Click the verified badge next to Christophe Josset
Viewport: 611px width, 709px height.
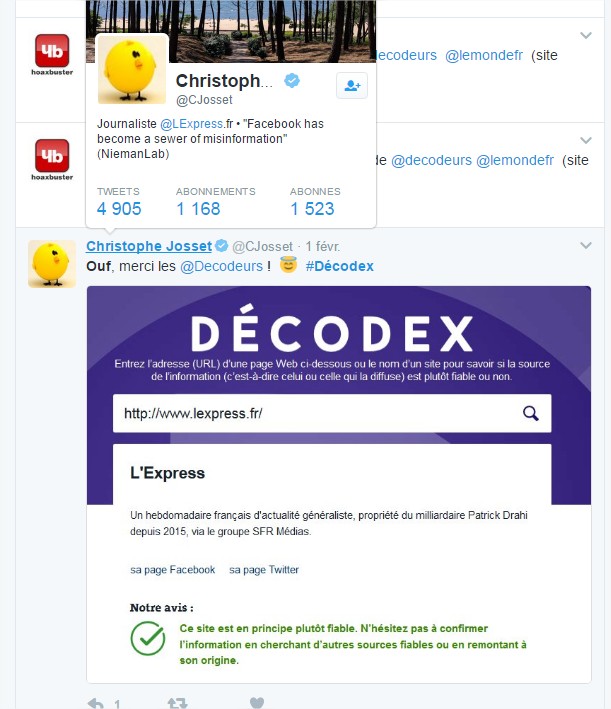(x=222, y=246)
